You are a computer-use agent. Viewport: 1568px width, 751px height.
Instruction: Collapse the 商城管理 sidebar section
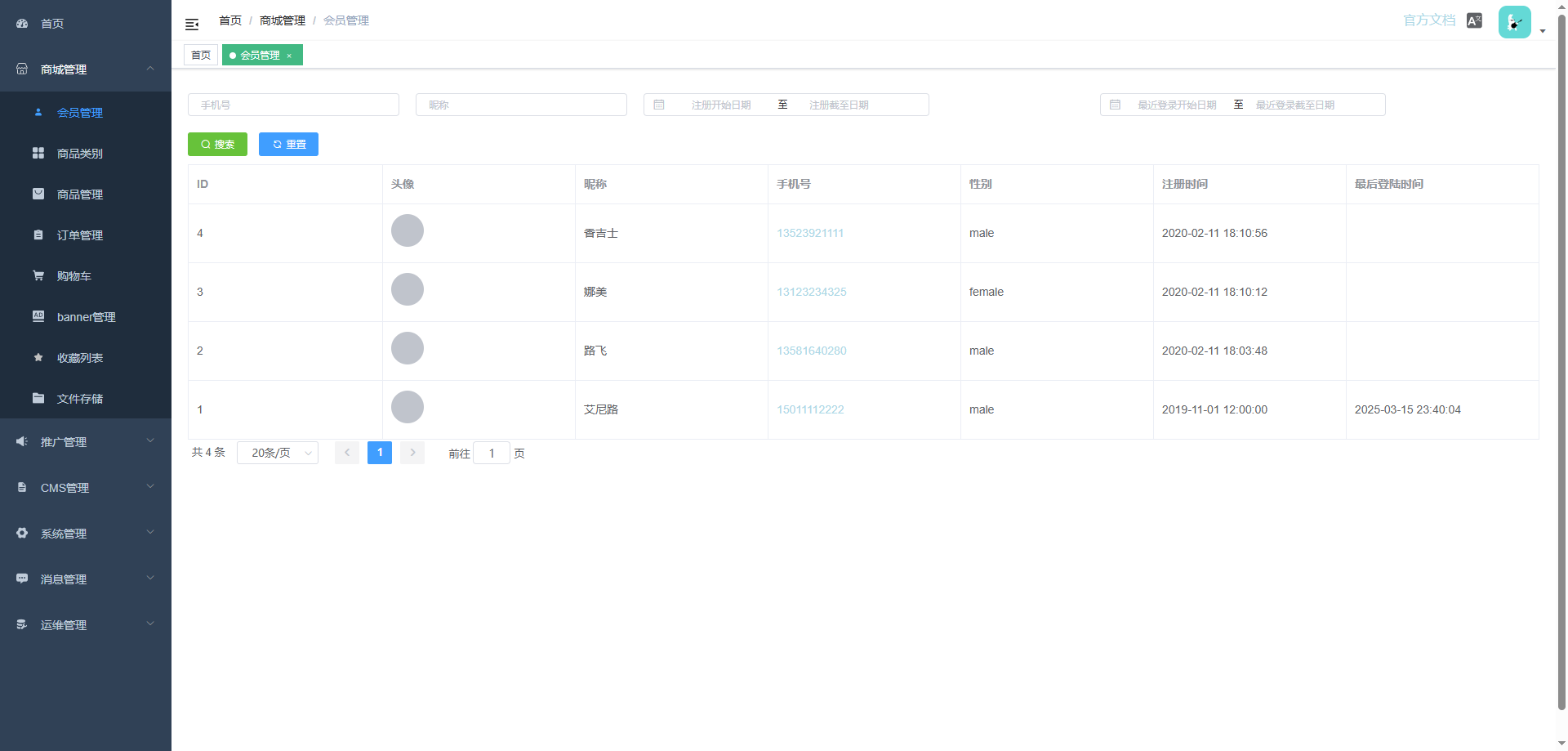click(x=150, y=69)
